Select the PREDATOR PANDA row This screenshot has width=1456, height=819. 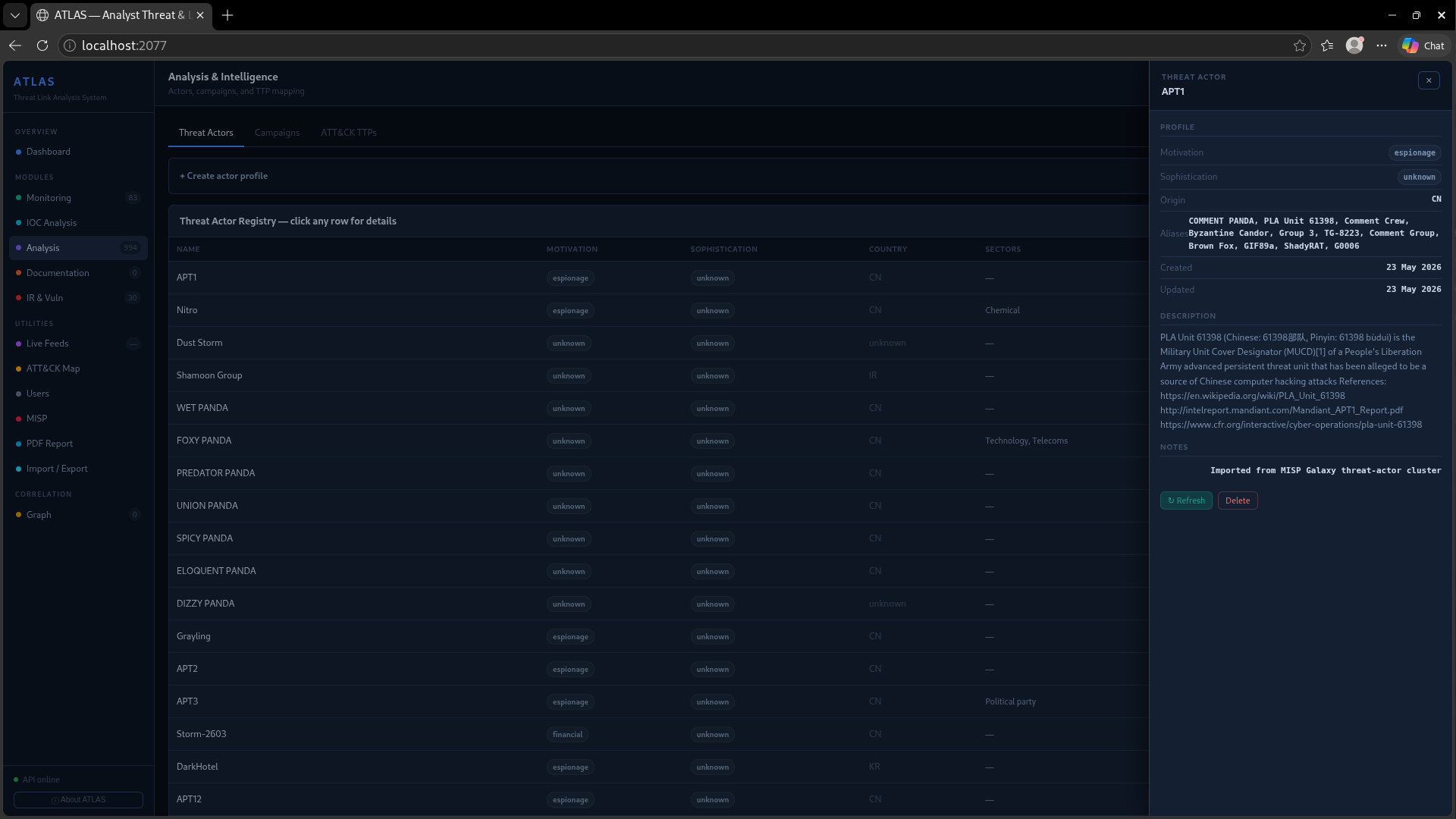658,473
